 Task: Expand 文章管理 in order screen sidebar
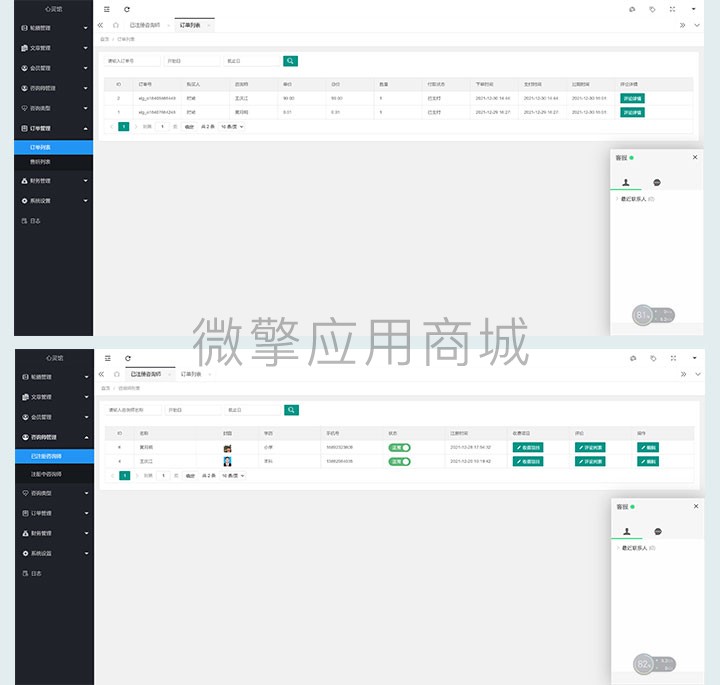click(x=53, y=48)
